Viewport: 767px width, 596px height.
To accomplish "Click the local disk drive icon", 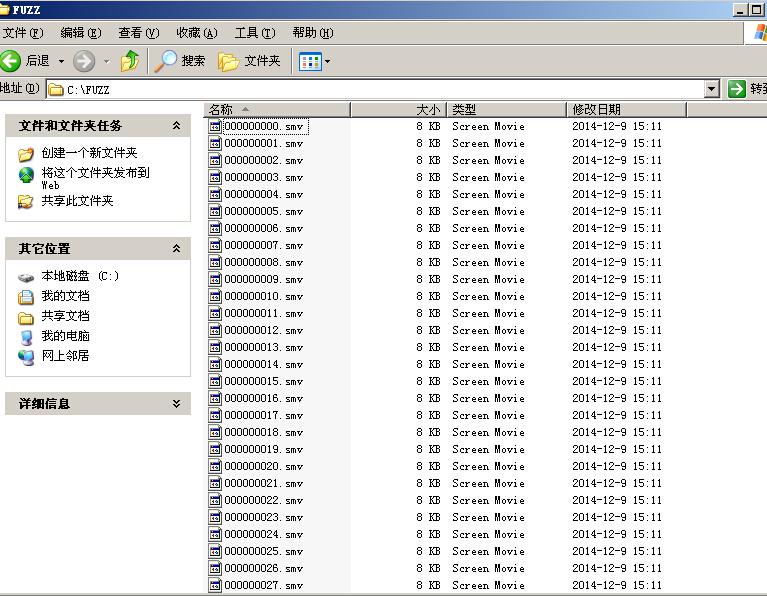I will pos(26,278).
